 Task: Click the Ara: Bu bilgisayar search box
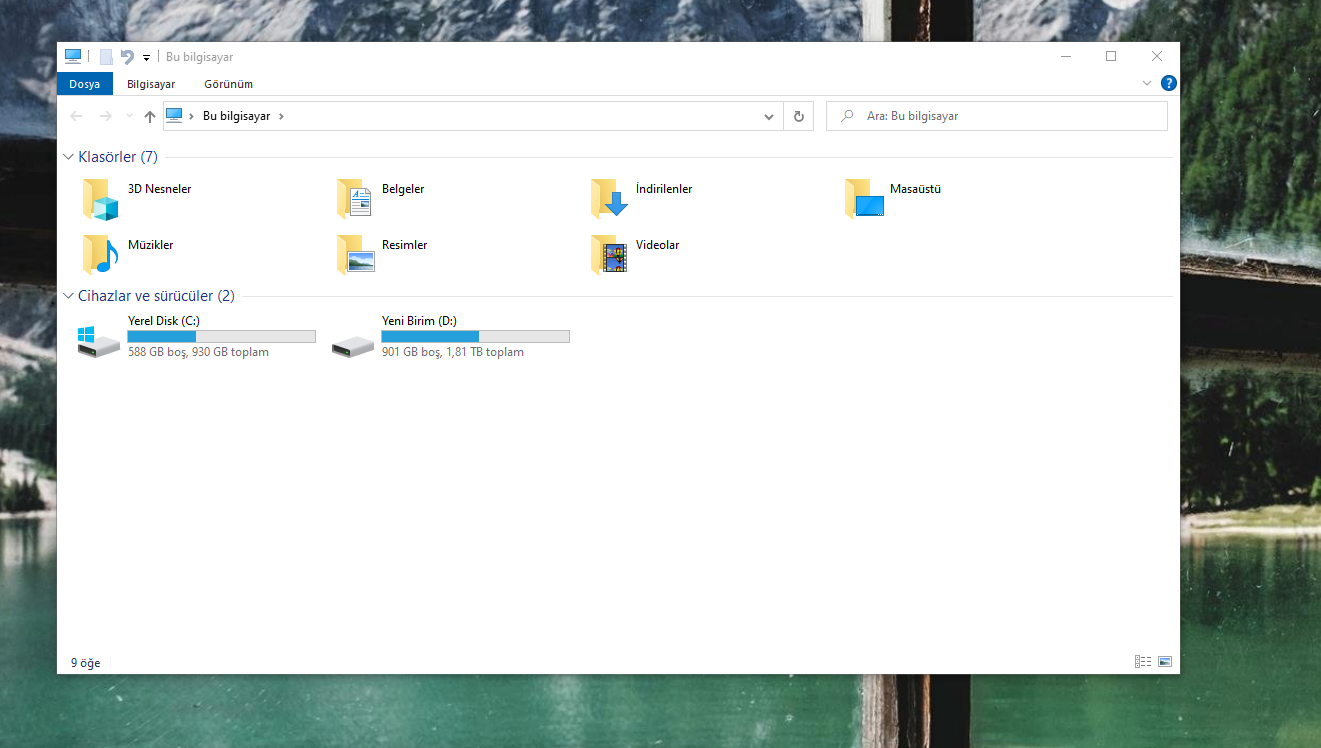coord(997,116)
